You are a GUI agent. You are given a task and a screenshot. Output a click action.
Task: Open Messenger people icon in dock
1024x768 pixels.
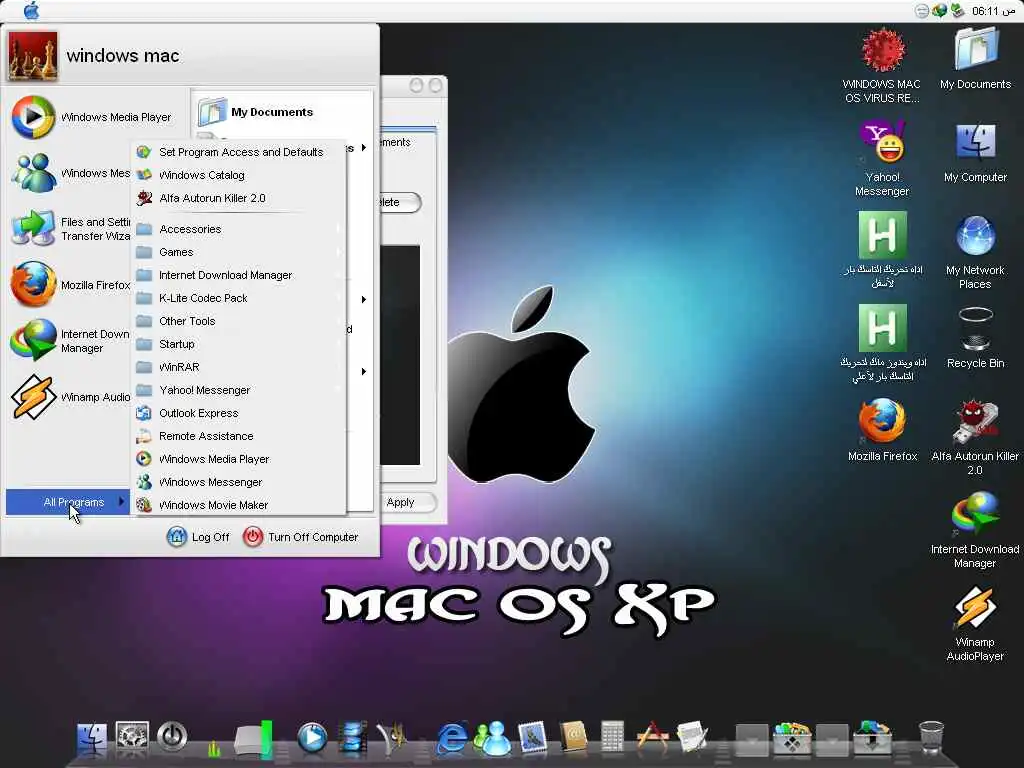pos(491,739)
